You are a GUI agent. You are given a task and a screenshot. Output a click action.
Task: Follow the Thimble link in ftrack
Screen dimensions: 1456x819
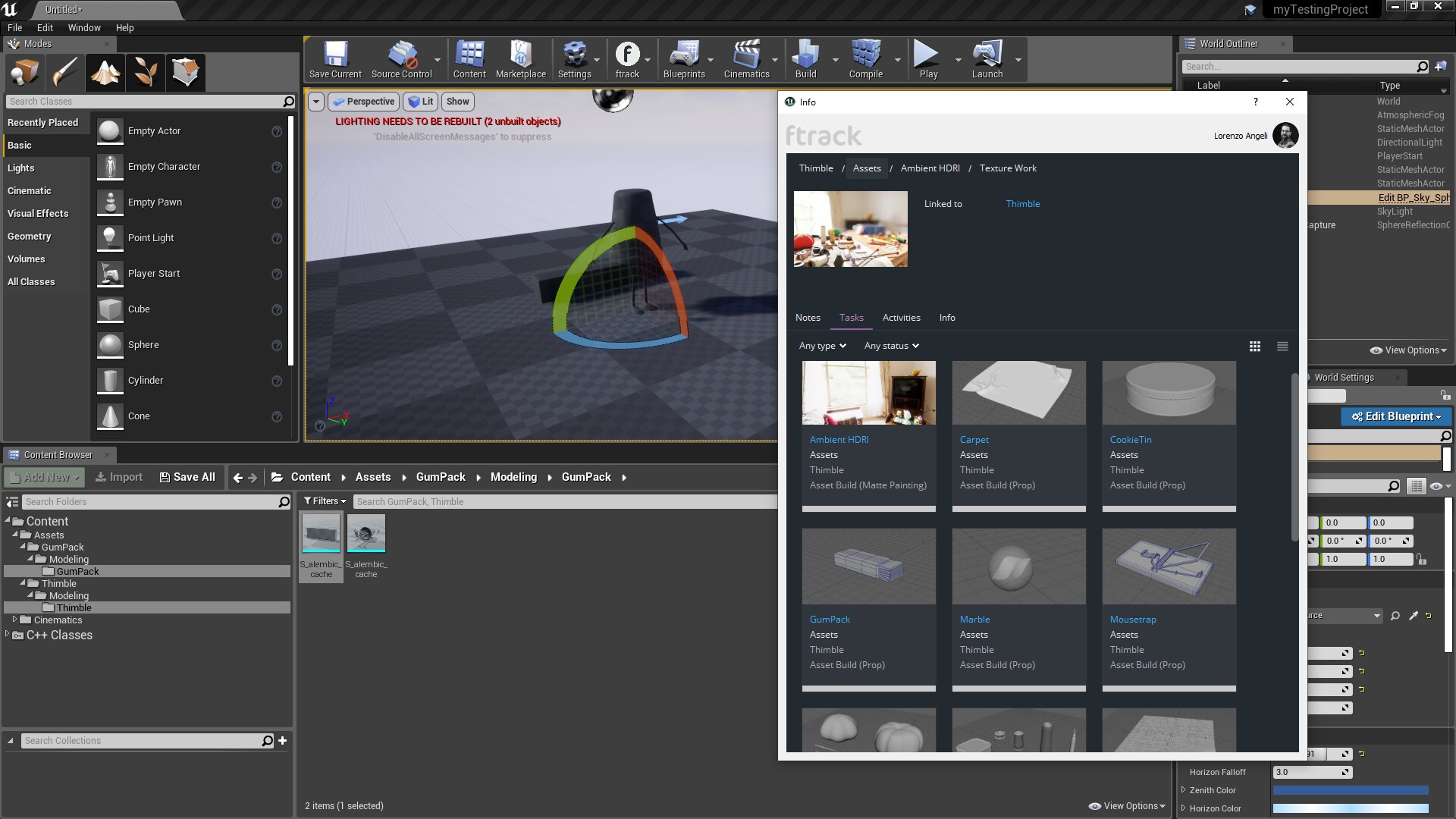pos(1023,203)
